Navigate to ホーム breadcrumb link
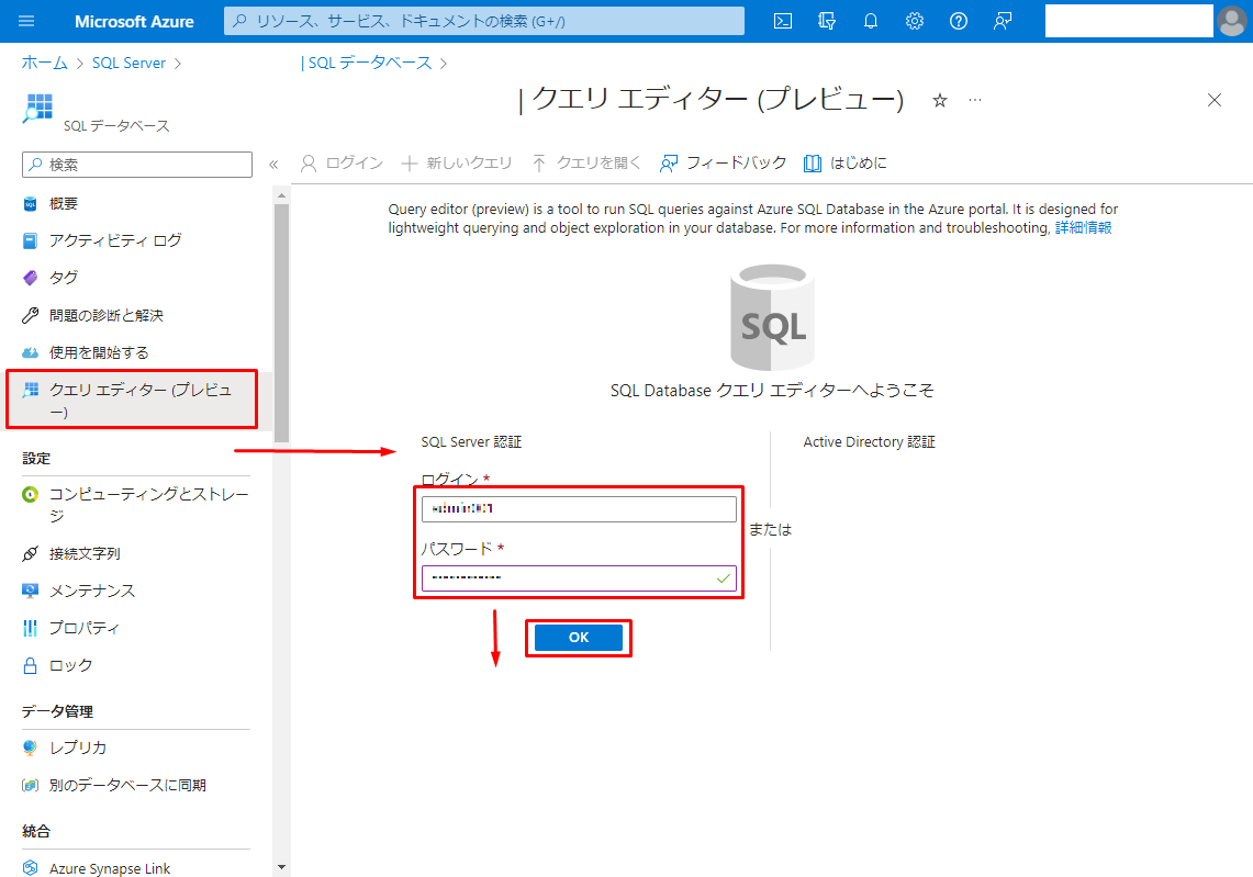The height and width of the screenshot is (877, 1253). pyautogui.click(x=46, y=63)
